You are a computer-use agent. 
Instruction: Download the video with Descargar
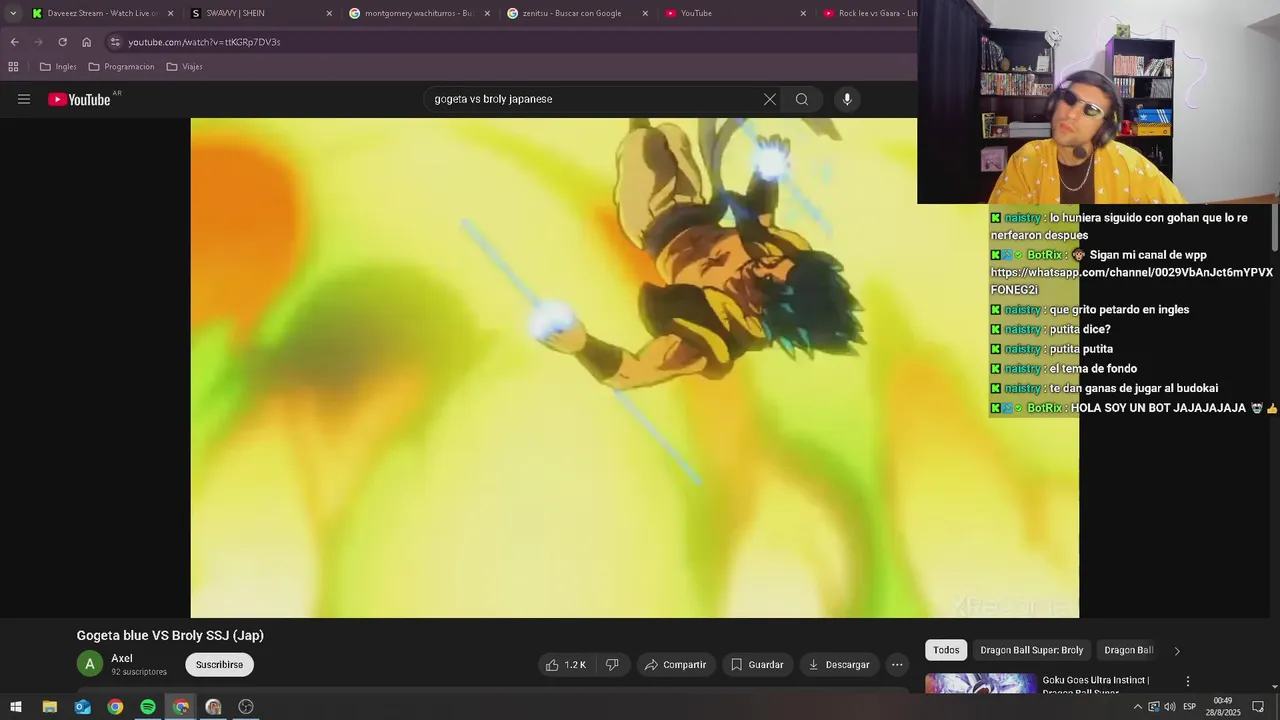(x=839, y=665)
